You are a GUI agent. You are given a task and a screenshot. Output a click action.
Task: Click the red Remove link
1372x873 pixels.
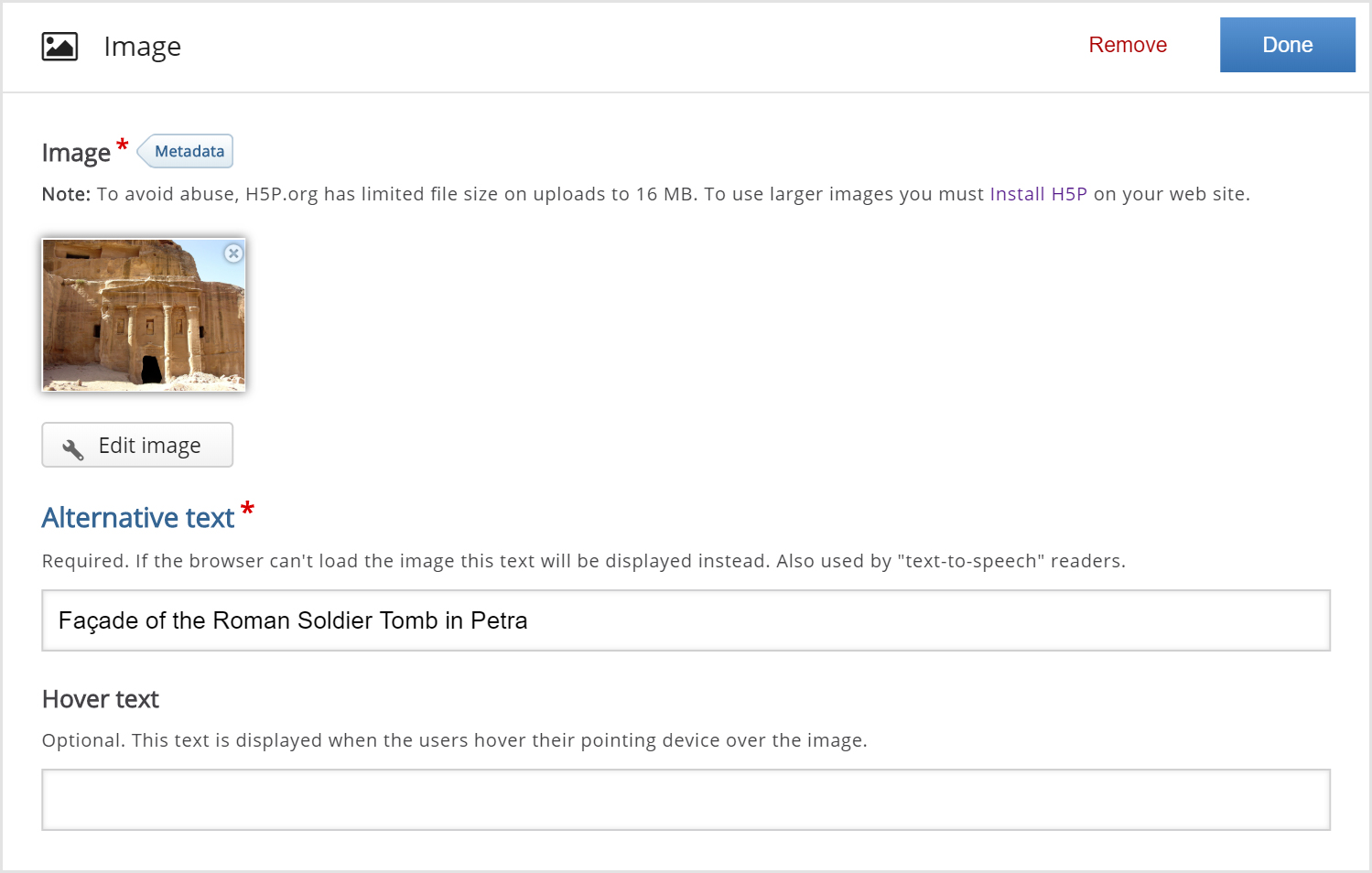[1128, 45]
